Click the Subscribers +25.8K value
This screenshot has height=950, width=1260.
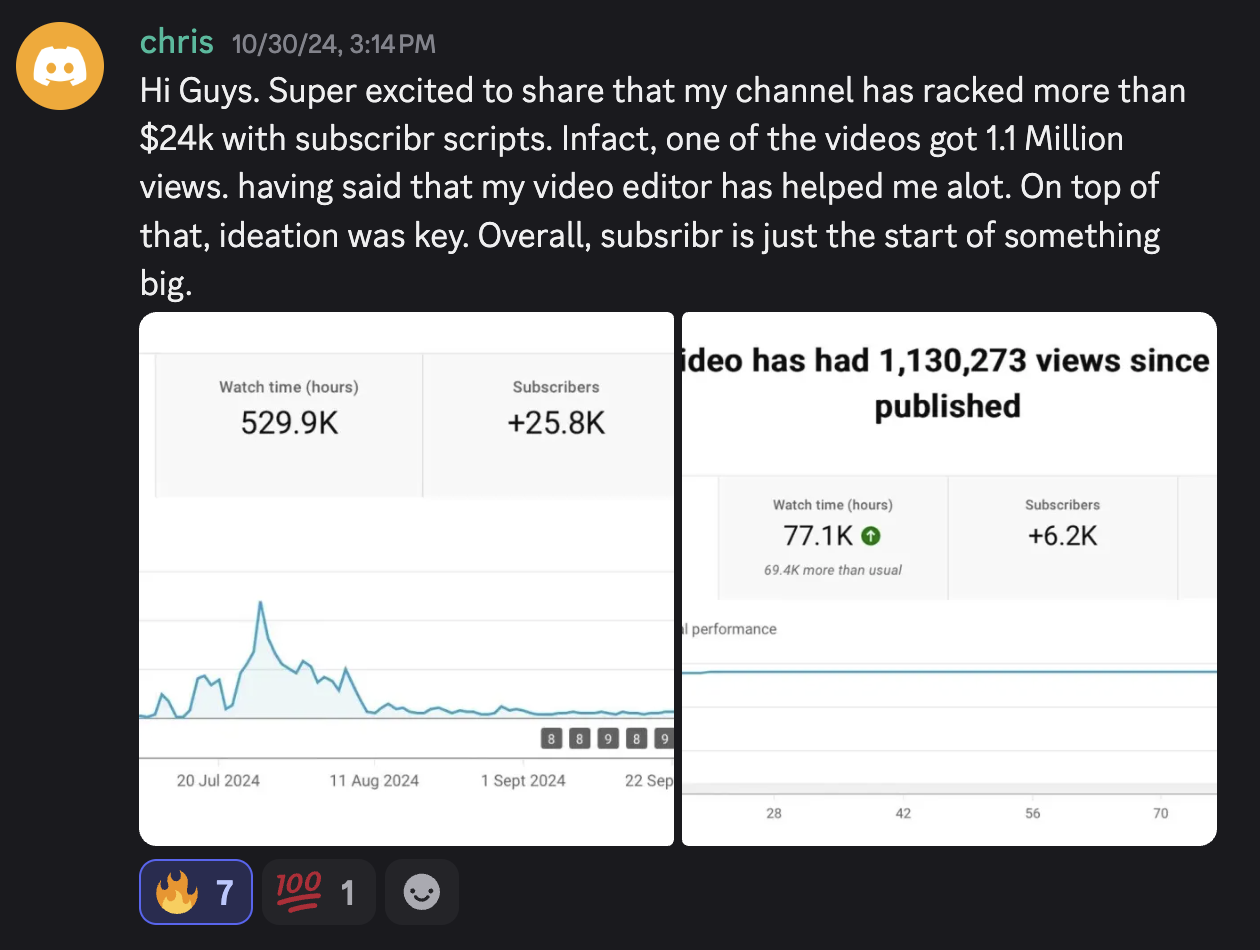point(556,424)
